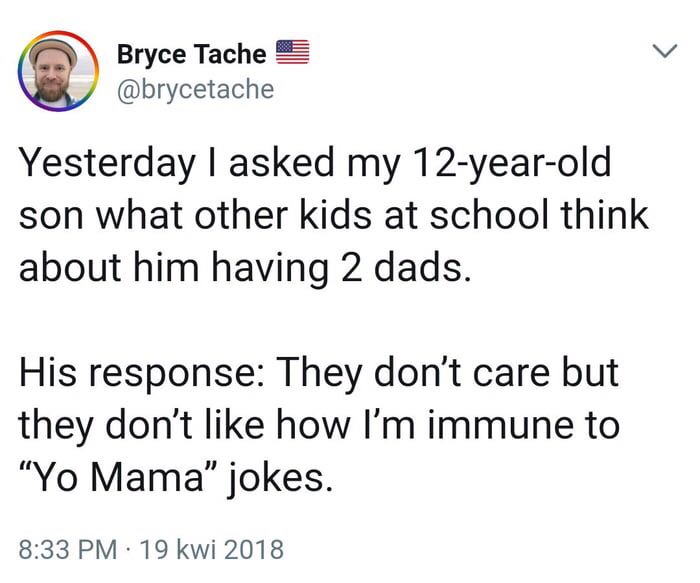The height and width of the screenshot is (583, 700).
Task: Click the words "about him having"
Action: tap(174, 269)
